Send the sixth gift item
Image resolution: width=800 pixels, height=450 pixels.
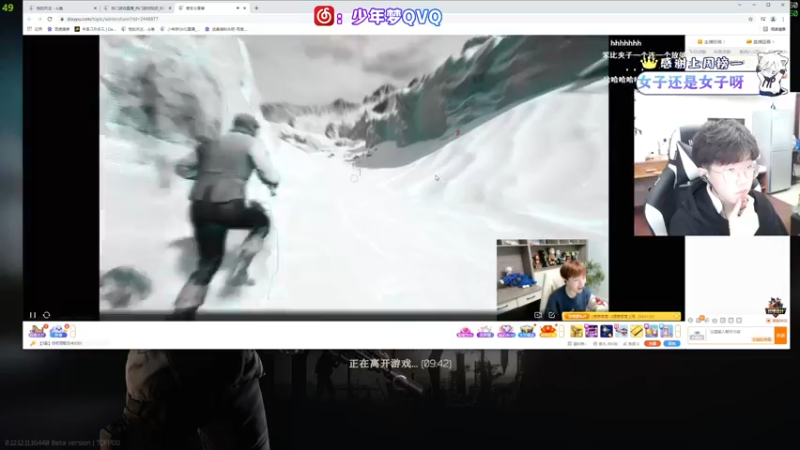click(x=652, y=332)
